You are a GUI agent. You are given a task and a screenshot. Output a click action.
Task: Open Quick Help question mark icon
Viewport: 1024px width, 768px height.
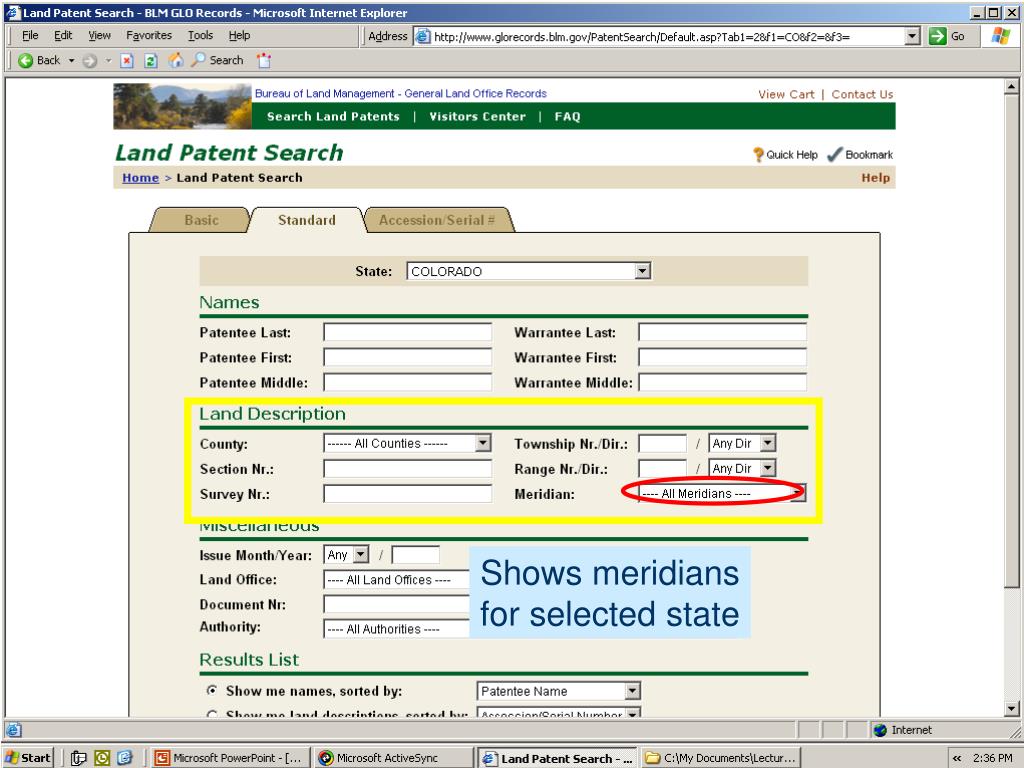(x=758, y=155)
